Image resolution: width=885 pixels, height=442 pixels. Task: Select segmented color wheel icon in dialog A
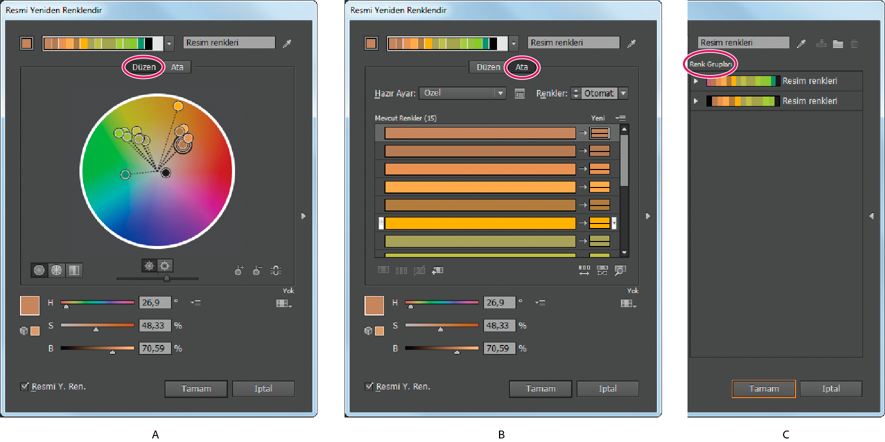pyautogui.click(x=57, y=270)
